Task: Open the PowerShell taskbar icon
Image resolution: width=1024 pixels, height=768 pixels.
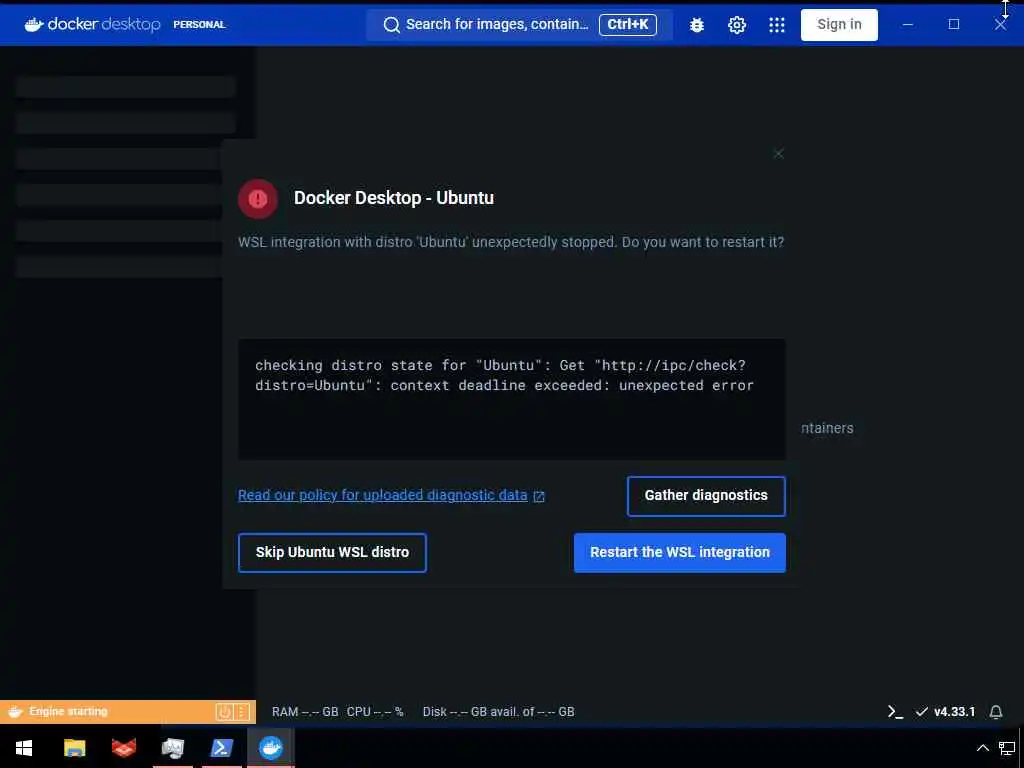Action: (221, 748)
